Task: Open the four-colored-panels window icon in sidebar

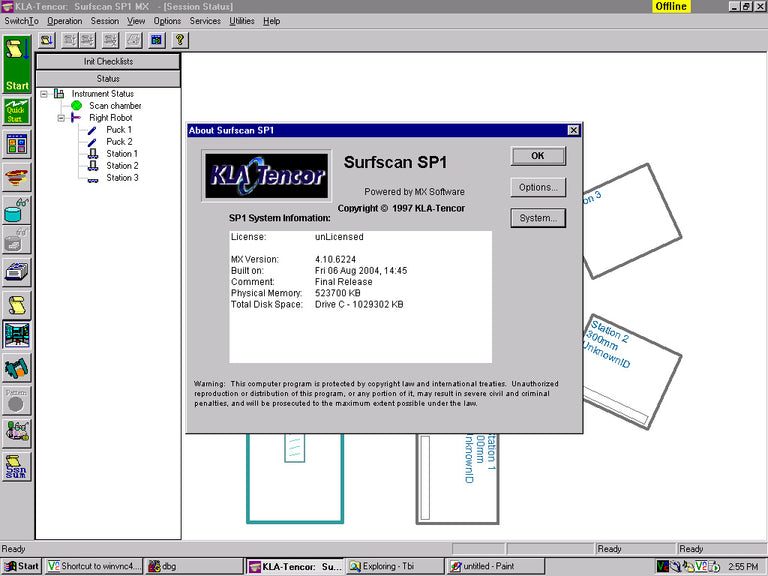Action: click(x=17, y=144)
